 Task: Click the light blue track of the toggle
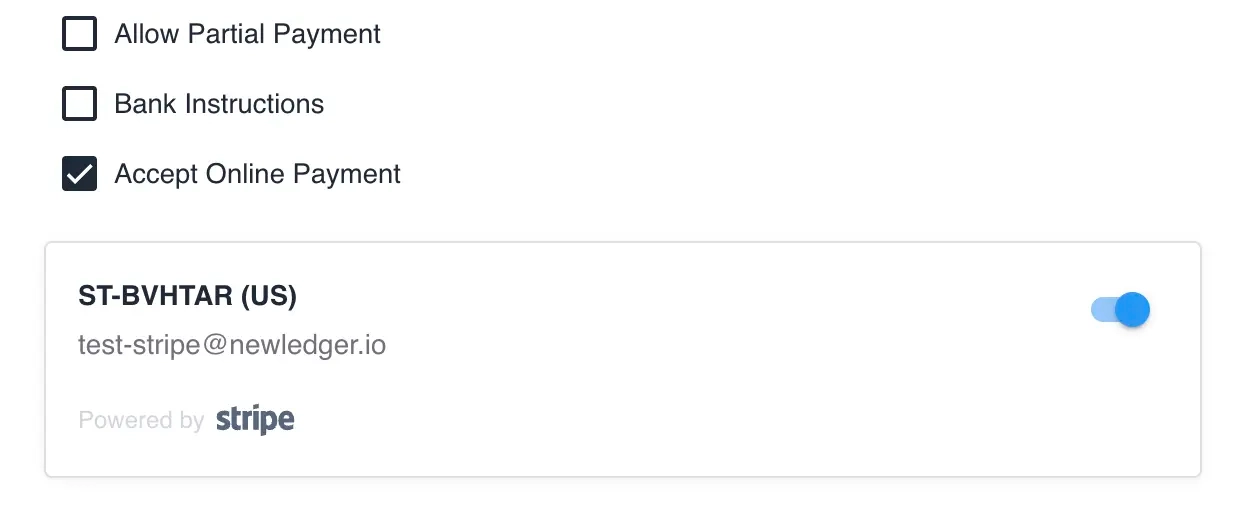[x=1100, y=310]
